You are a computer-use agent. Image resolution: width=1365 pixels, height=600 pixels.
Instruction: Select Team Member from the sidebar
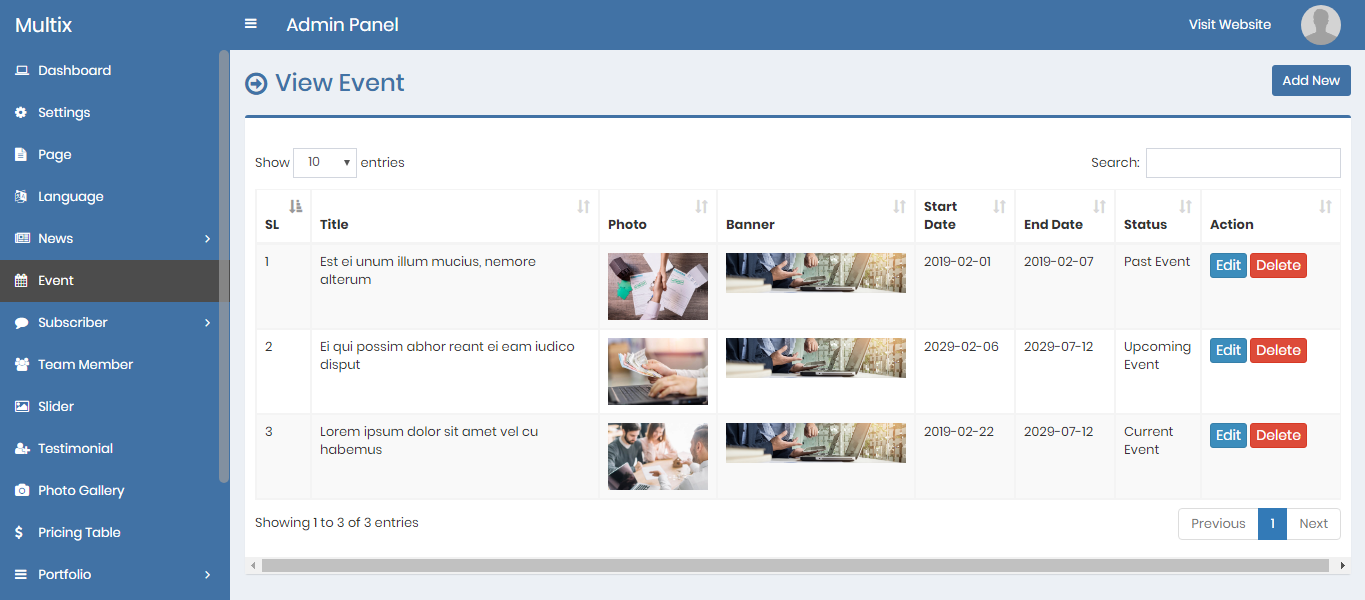pos(87,364)
